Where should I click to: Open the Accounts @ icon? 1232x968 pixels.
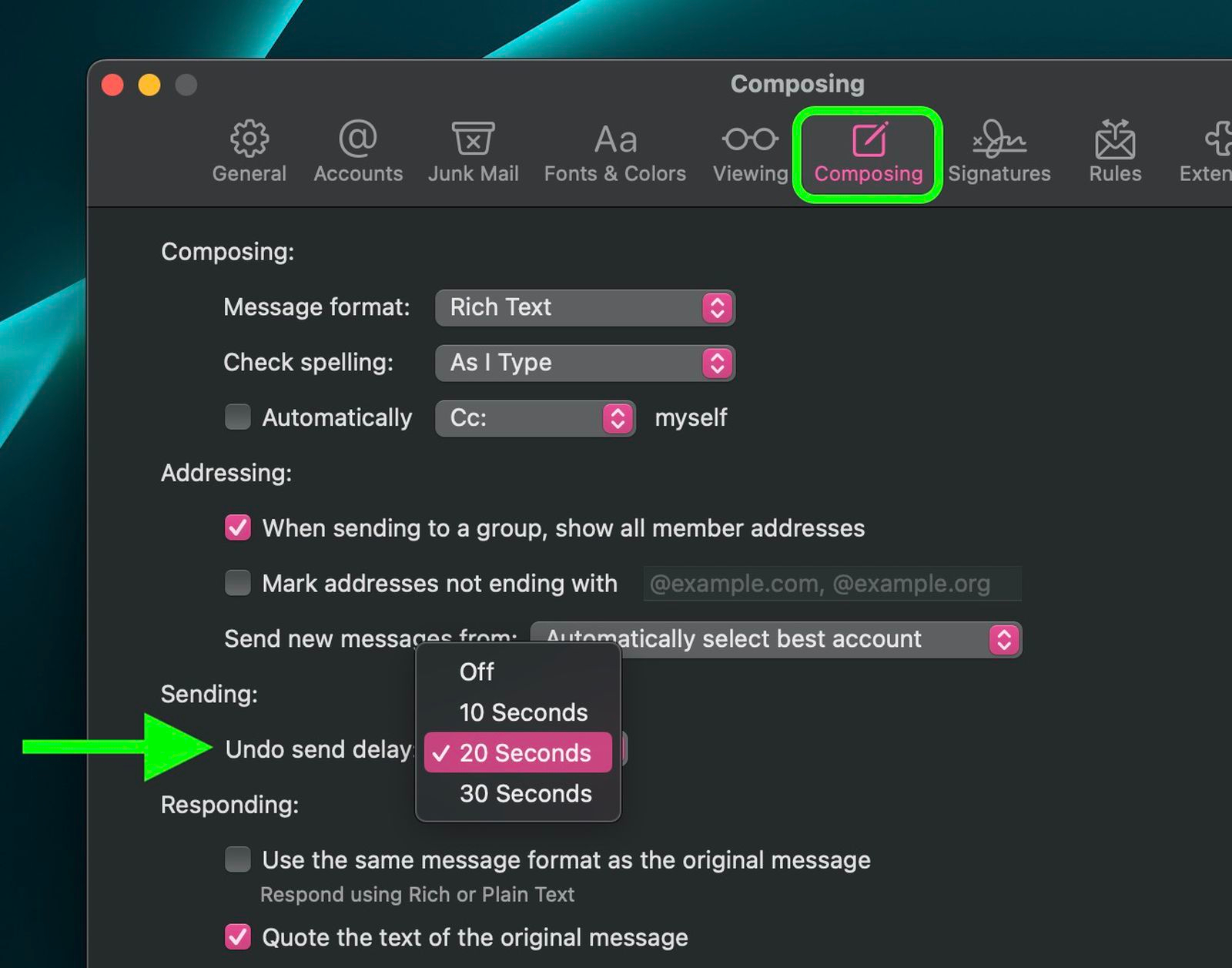point(358,139)
